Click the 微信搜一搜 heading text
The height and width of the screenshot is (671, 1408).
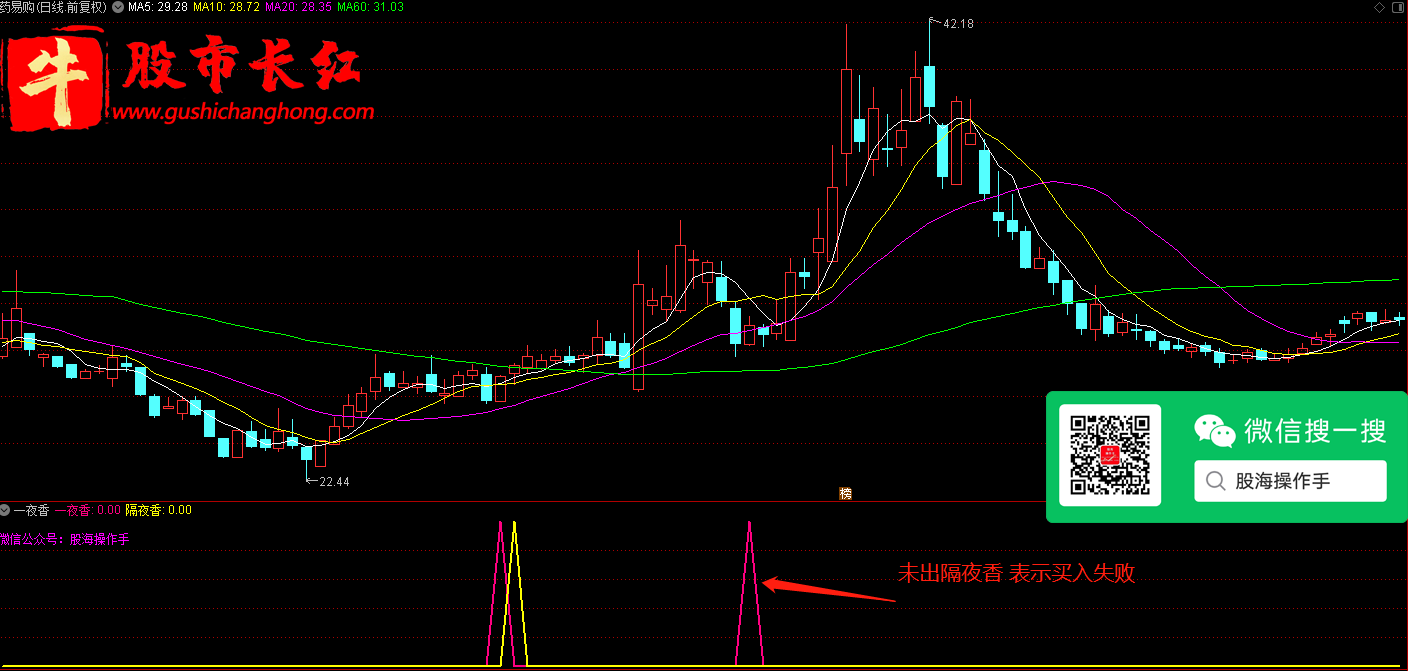[1315, 431]
